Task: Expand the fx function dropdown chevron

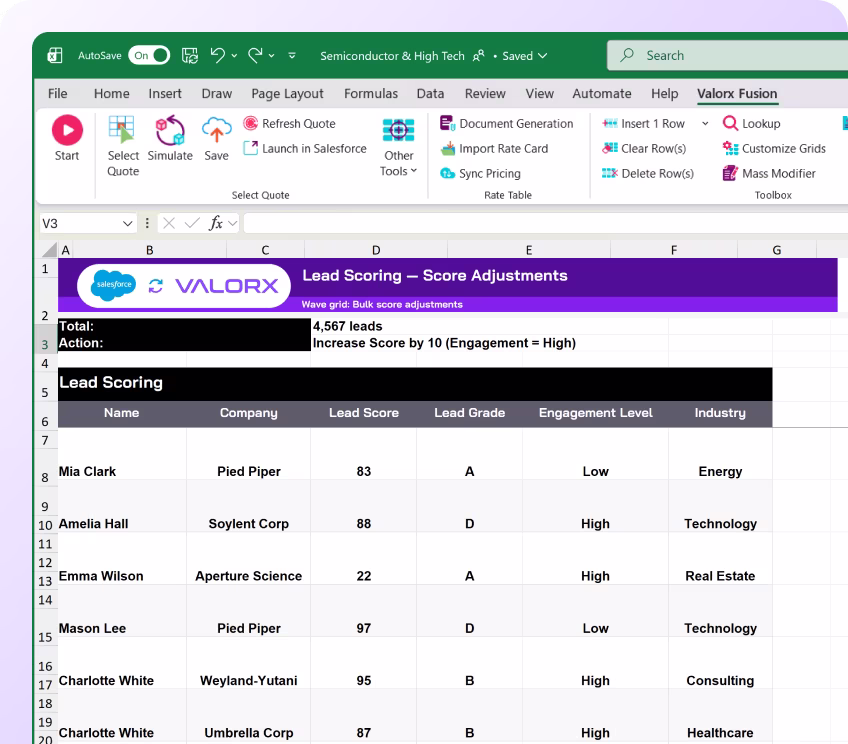Action: tap(233, 223)
